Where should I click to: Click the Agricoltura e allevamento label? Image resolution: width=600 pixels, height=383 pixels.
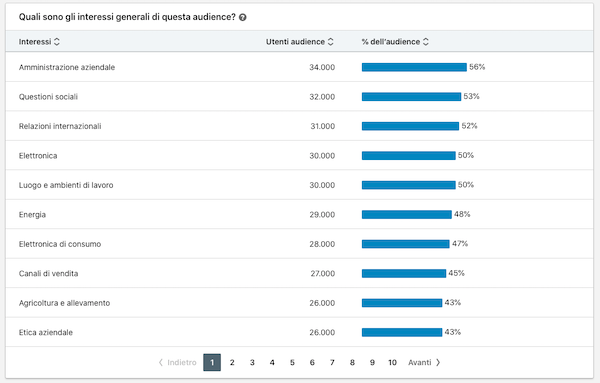[64, 303]
